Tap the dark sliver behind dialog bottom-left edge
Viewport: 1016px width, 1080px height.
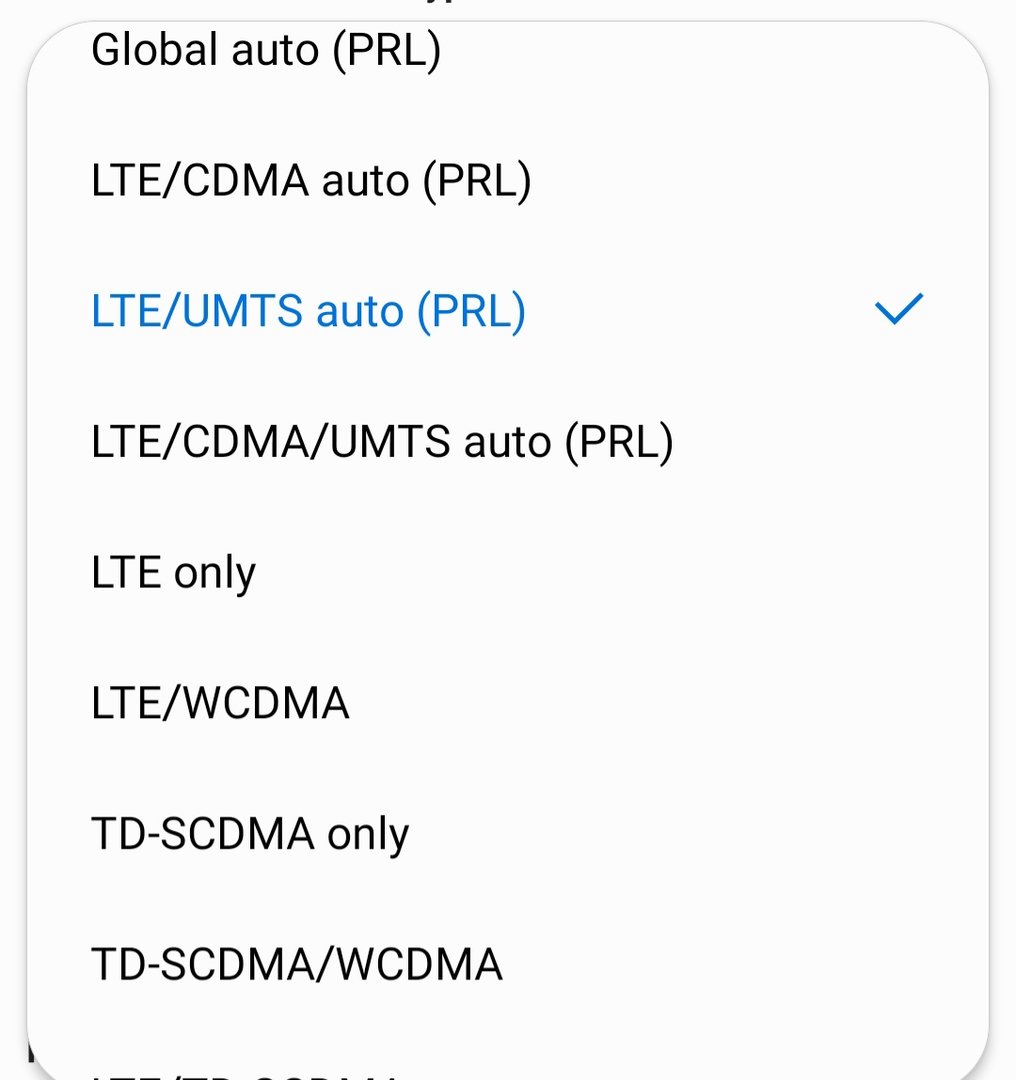point(30,1052)
